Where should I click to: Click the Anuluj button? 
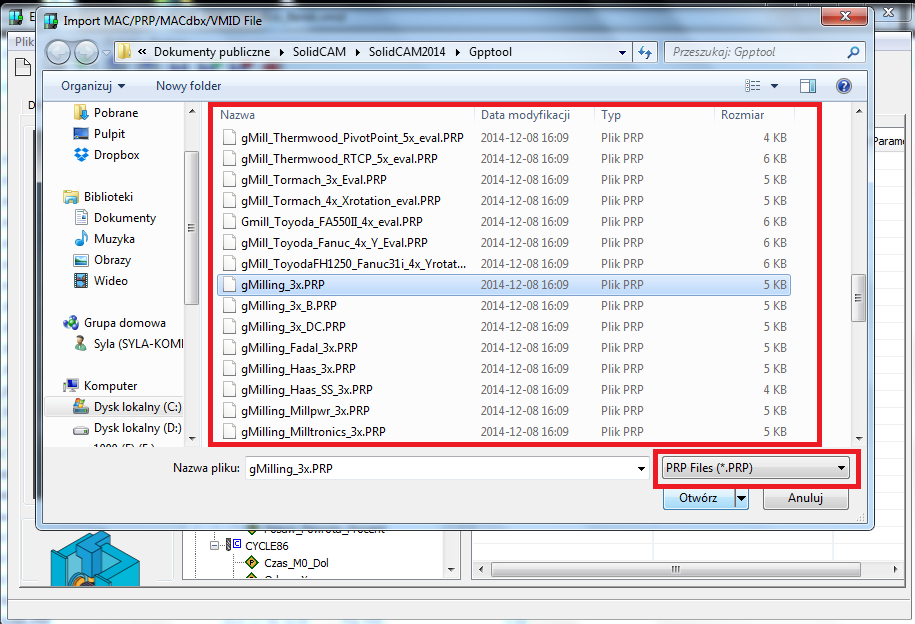tap(805, 498)
